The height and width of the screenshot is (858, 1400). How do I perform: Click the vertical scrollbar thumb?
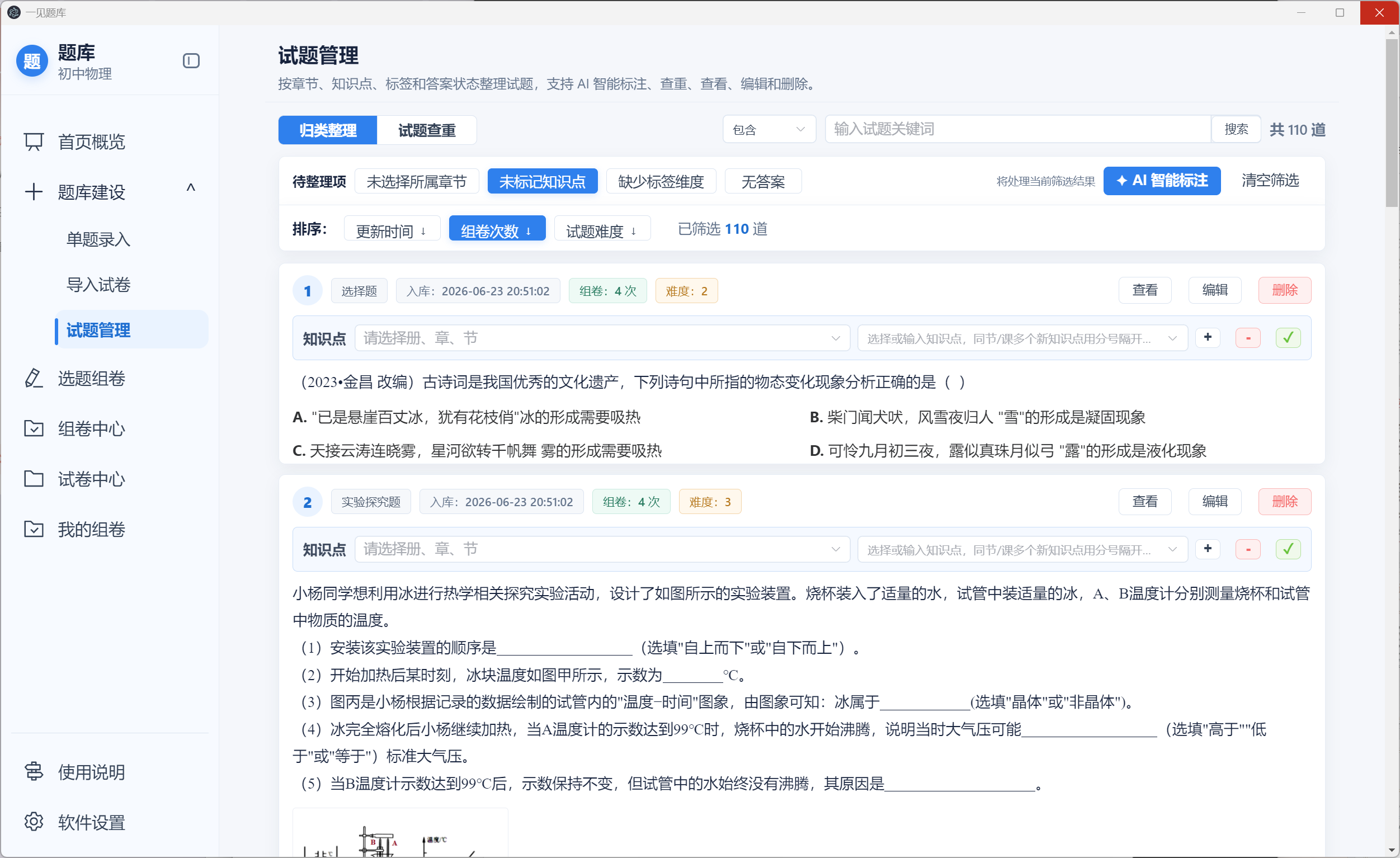pyautogui.click(x=1392, y=122)
